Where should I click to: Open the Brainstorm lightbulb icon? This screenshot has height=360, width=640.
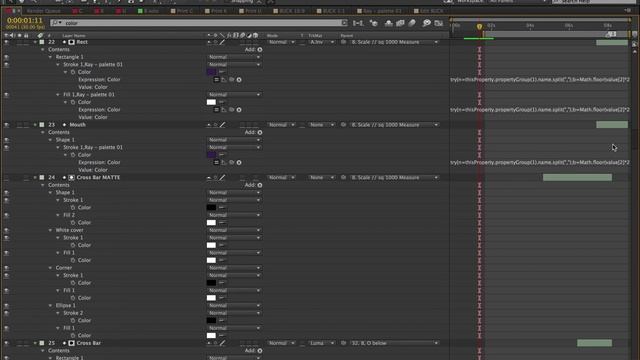(x=427, y=23)
